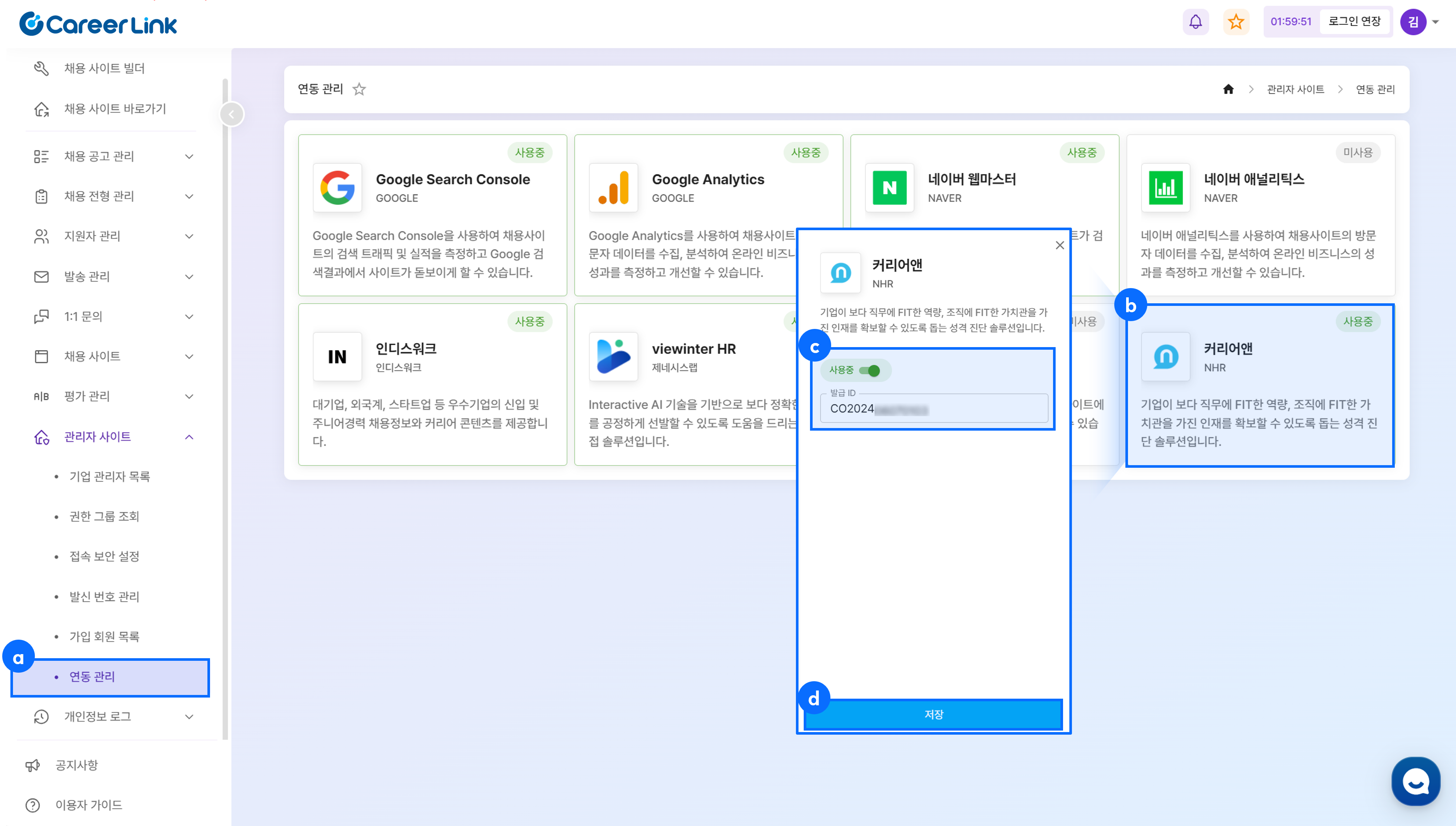This screenshot has width=1456, height=826.
Task: Click the 발송 관리 envelope icon
Action: tap(42, 276)
